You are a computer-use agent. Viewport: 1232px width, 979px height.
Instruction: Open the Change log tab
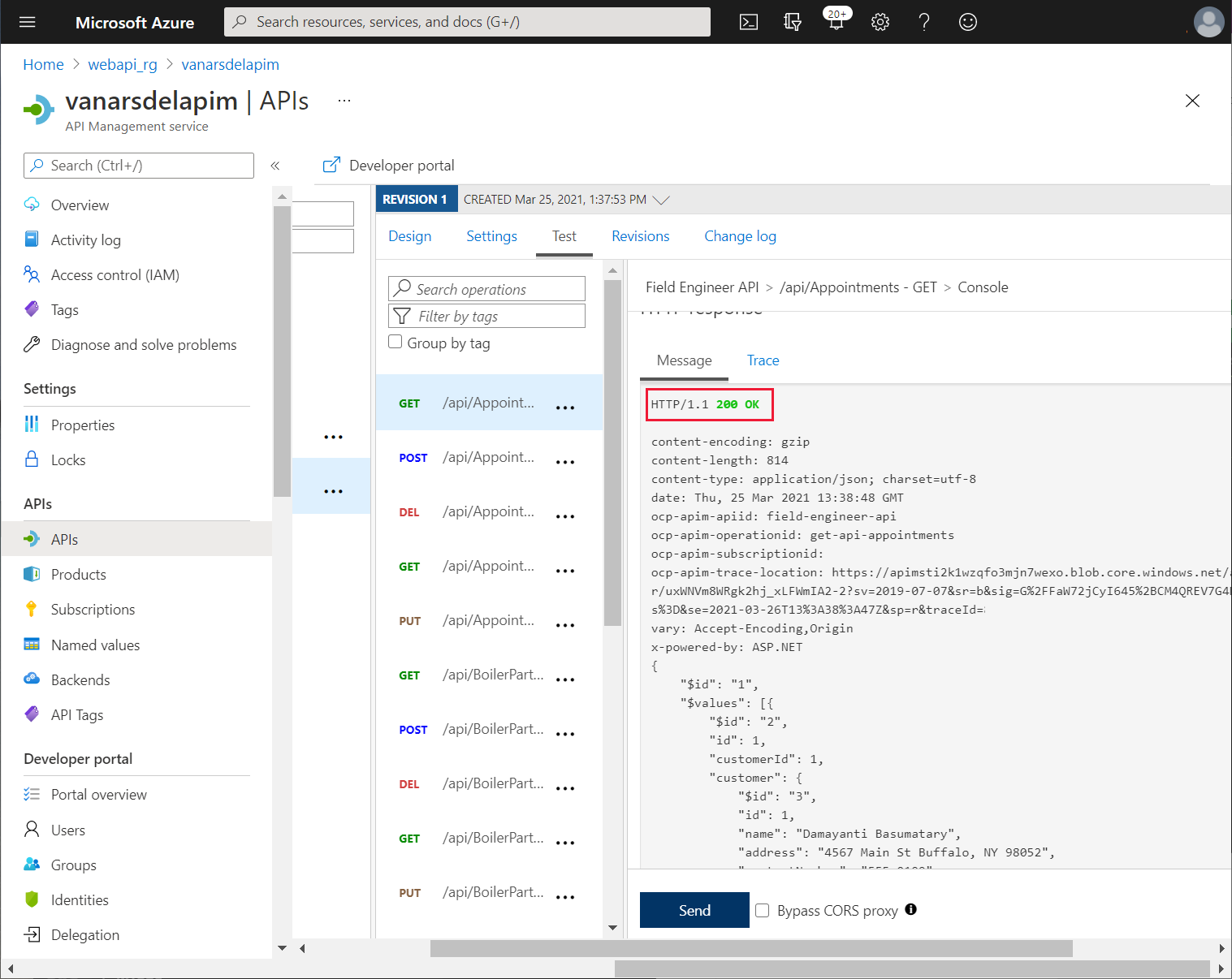740,236
